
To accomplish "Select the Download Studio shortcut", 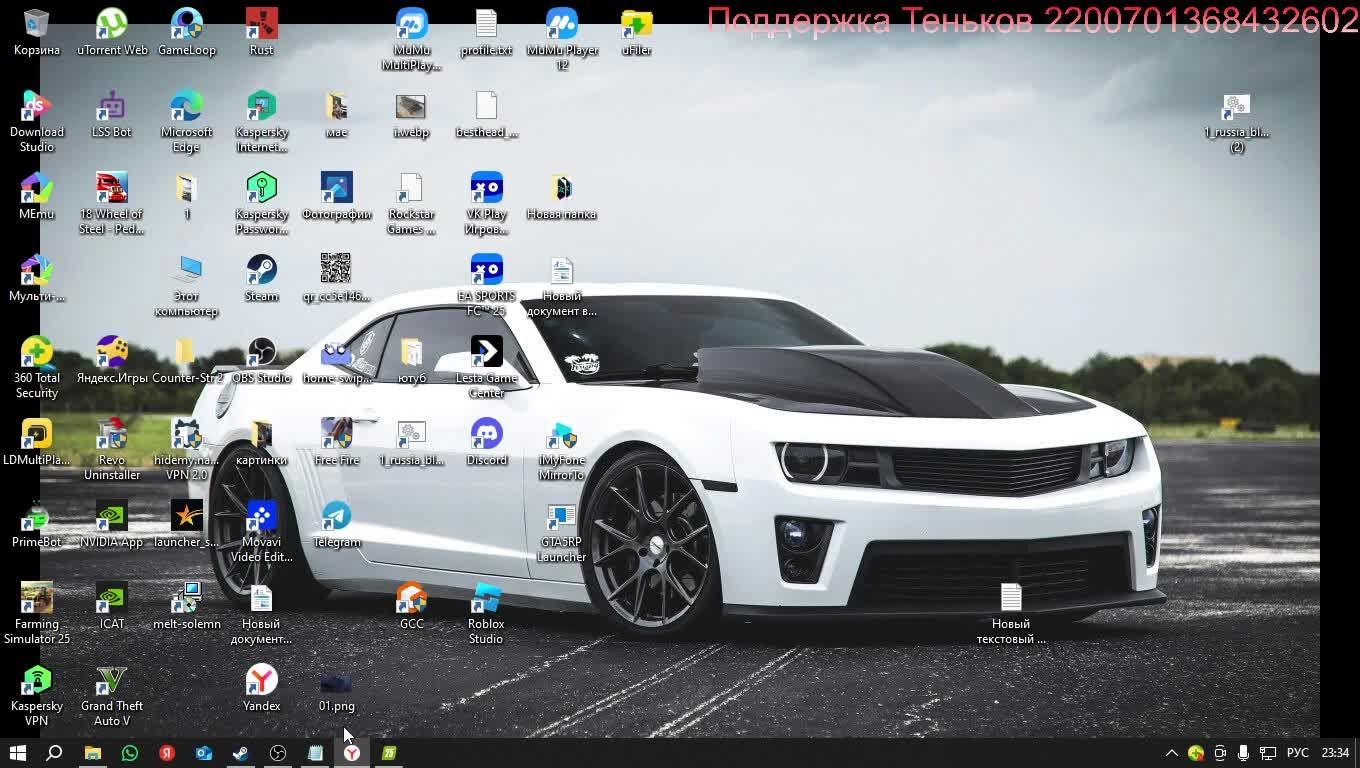I will coord(37,122).
